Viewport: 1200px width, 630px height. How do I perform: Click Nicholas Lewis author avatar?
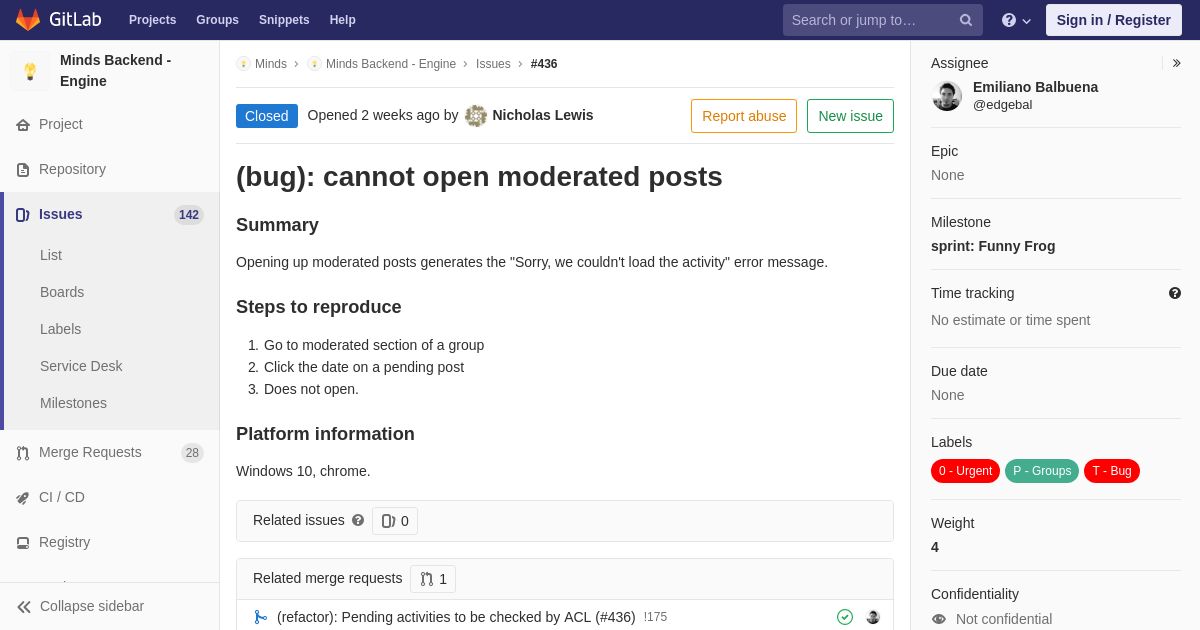pos(476,116)
